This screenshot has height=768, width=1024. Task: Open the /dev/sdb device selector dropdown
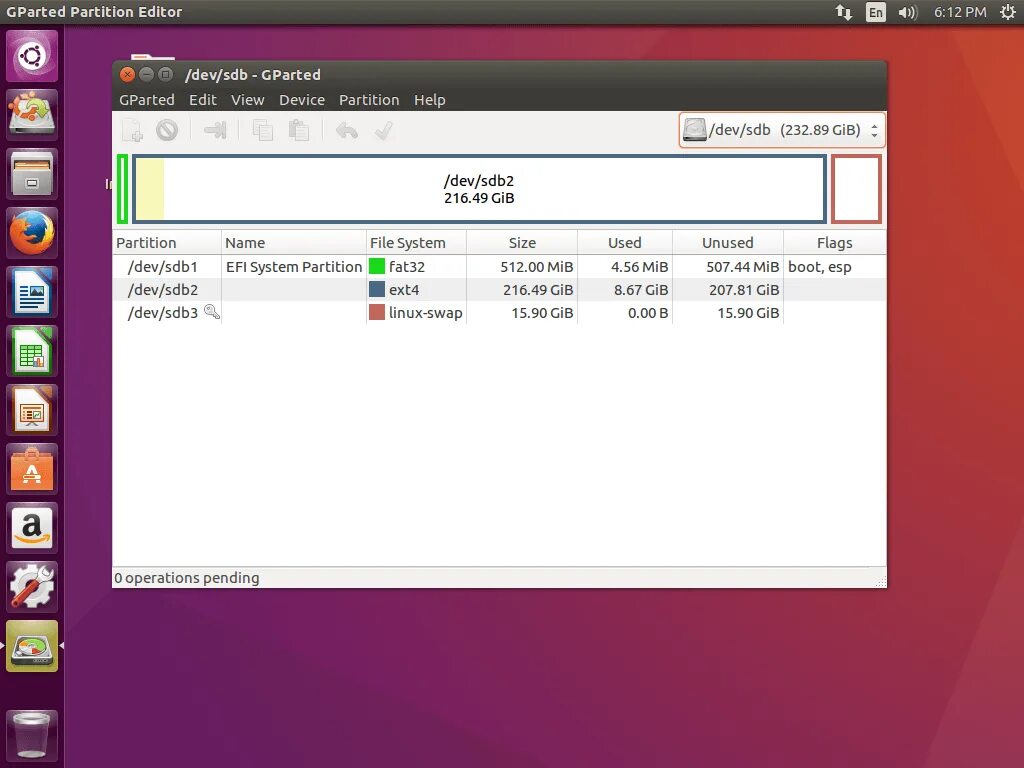pyautogui.click(x=782, y=130)
